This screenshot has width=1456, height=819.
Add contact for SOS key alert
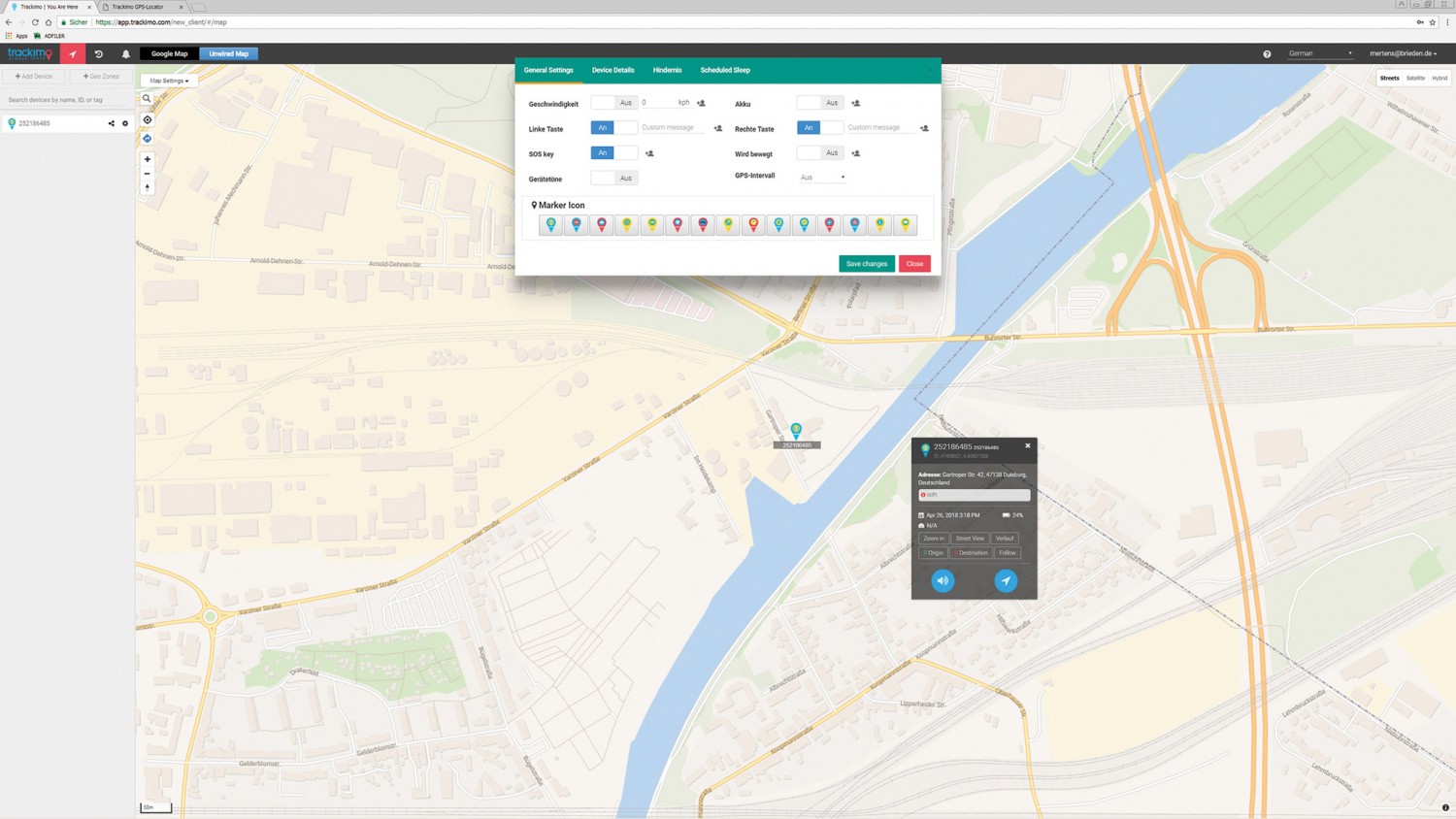coord(649,153)
